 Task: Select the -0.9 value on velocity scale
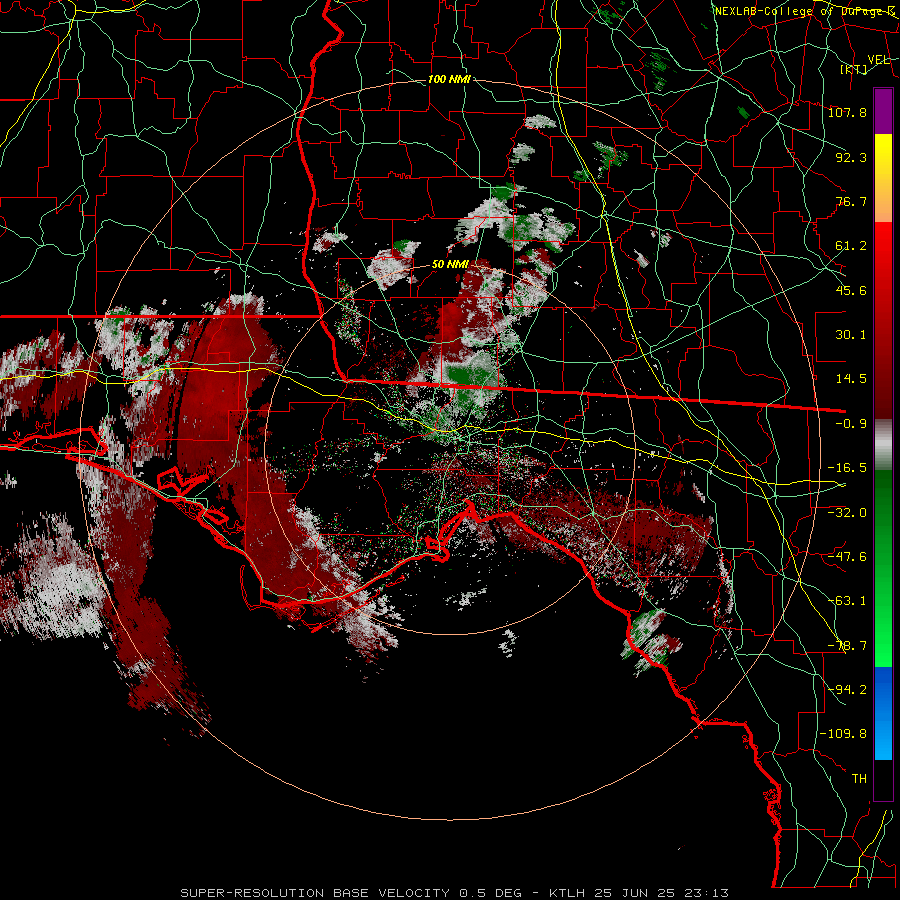coord(851,424)
